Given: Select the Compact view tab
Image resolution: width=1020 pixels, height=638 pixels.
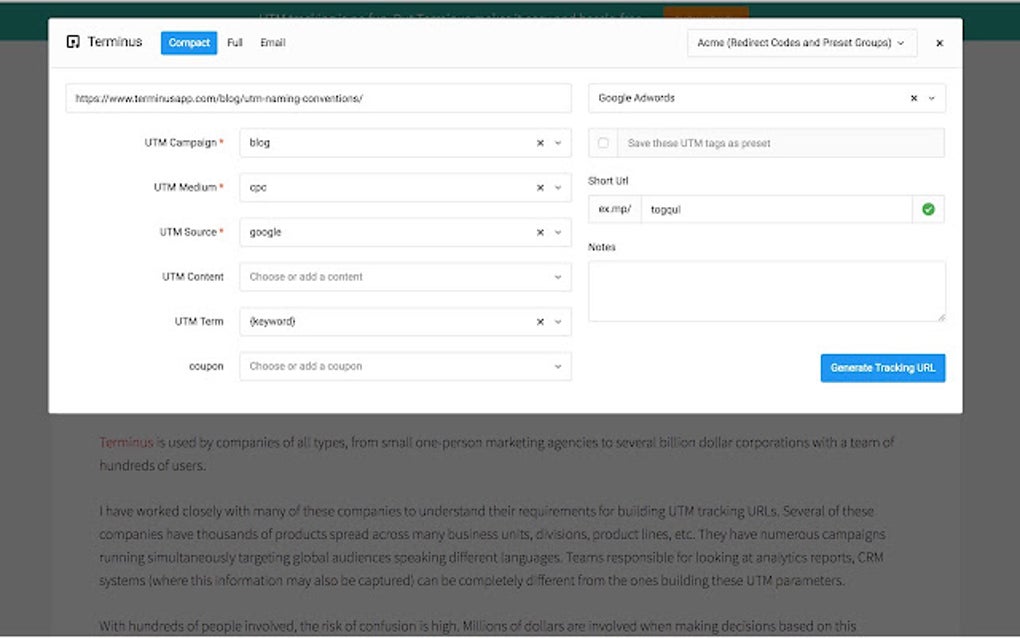Looking at the screenshot, I should pos(188,42).
